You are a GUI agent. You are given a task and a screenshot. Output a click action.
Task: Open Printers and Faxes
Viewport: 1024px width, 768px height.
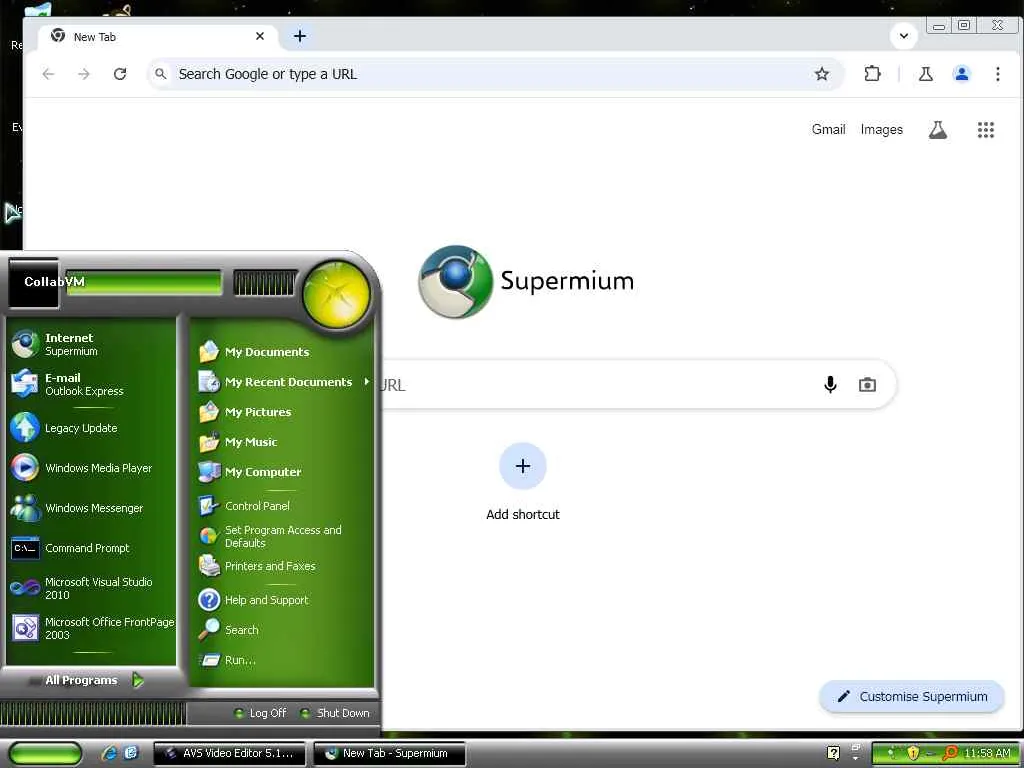point(284,566)
